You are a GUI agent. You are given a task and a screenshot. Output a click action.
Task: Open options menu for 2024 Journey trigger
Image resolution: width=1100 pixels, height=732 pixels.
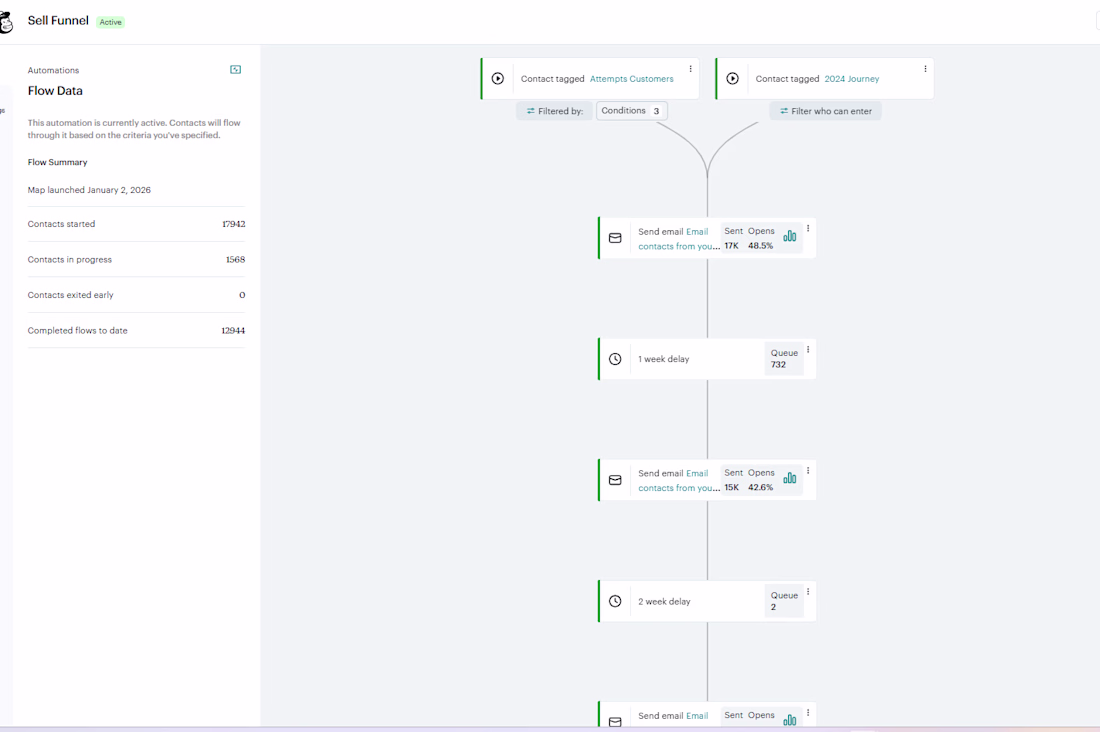pos(925,69)
